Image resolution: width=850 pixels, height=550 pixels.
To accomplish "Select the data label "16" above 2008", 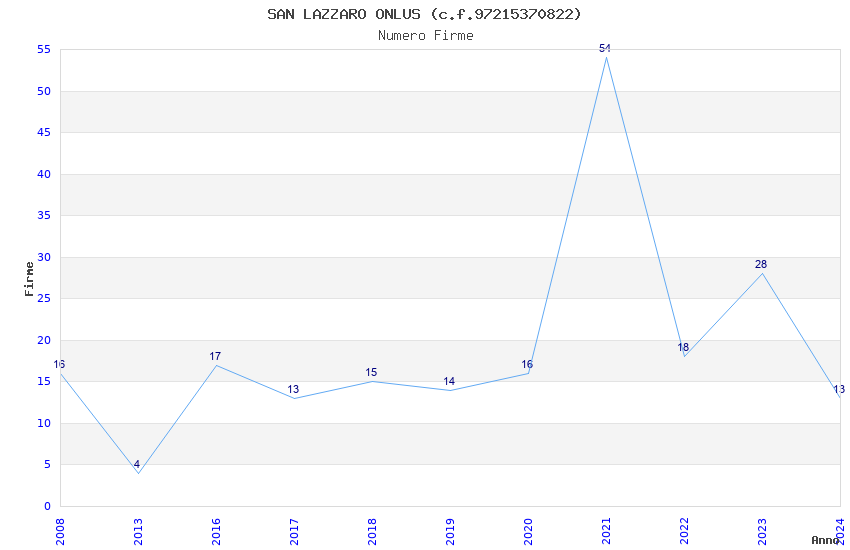I will (59, 365).
